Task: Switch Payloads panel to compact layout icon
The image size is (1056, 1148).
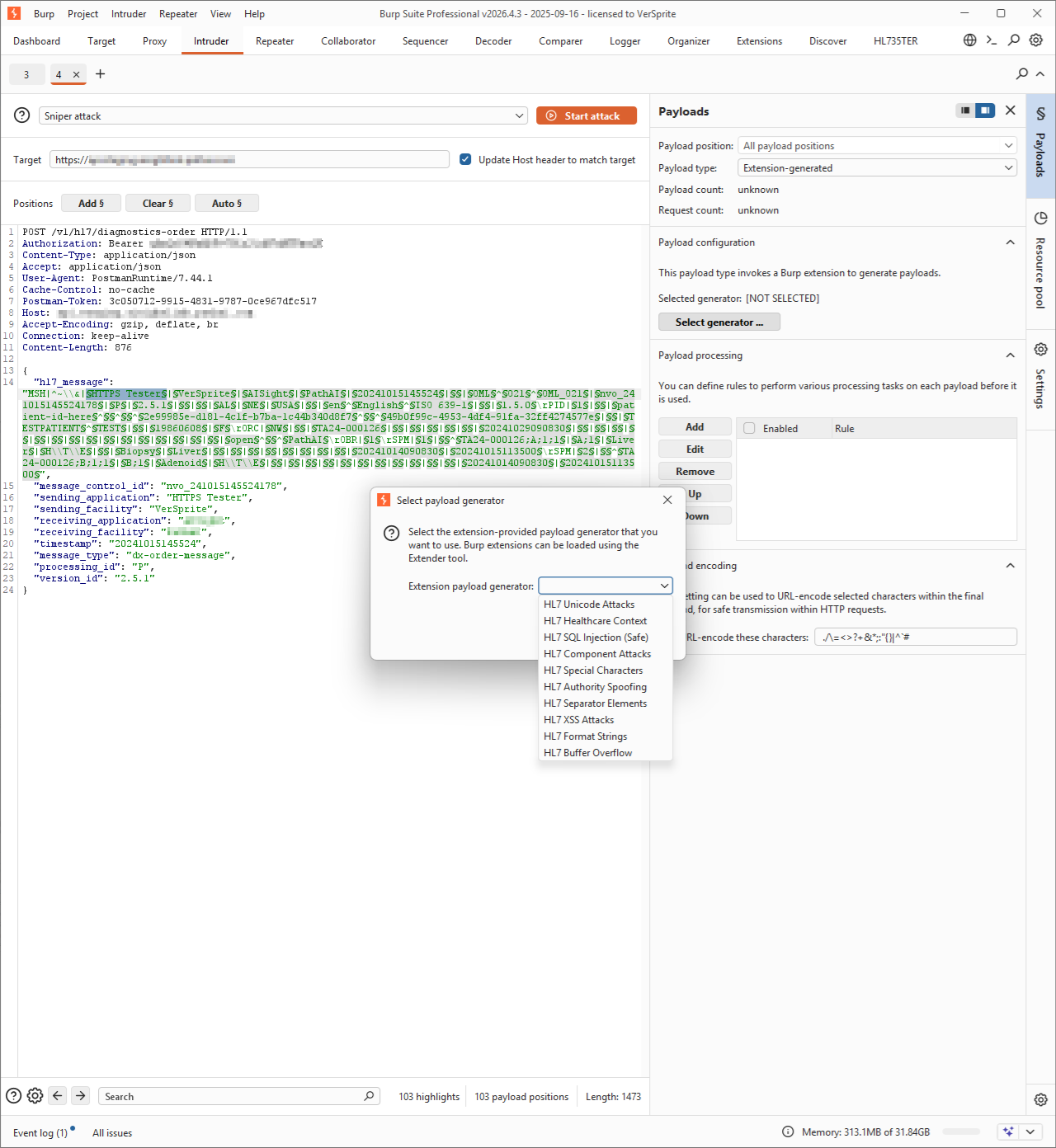Action: pyautogui.click(x=965, y=111)
